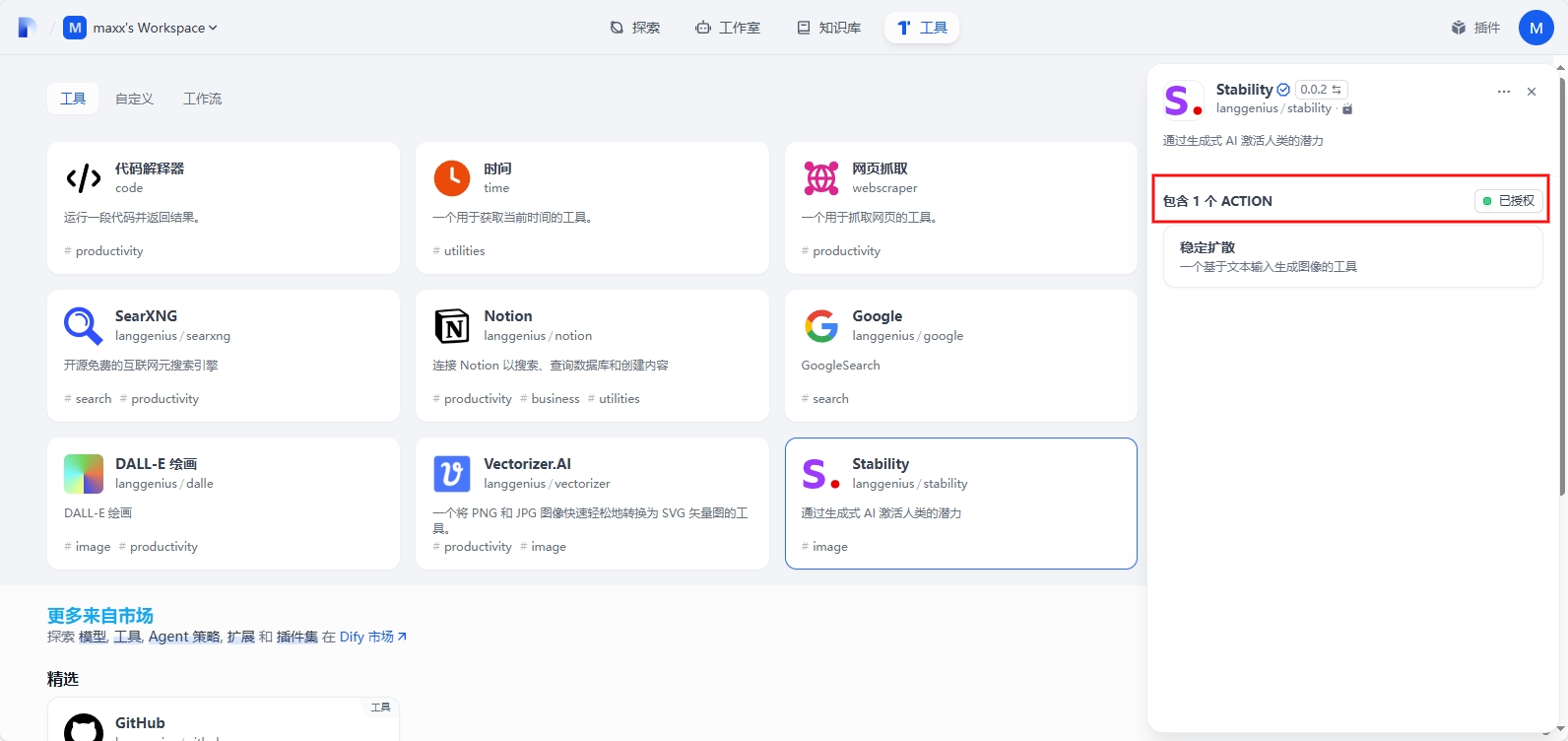Click the 扩展 marketplace link
Viewport: 1568px width, 741px height.
[x=240, y=637]
